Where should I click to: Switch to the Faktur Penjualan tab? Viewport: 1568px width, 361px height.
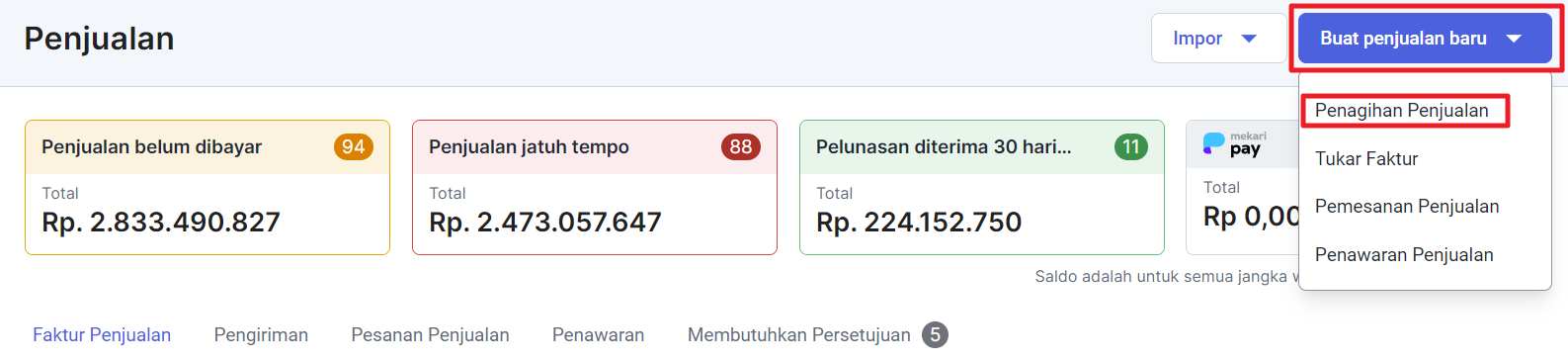[102, 335]
